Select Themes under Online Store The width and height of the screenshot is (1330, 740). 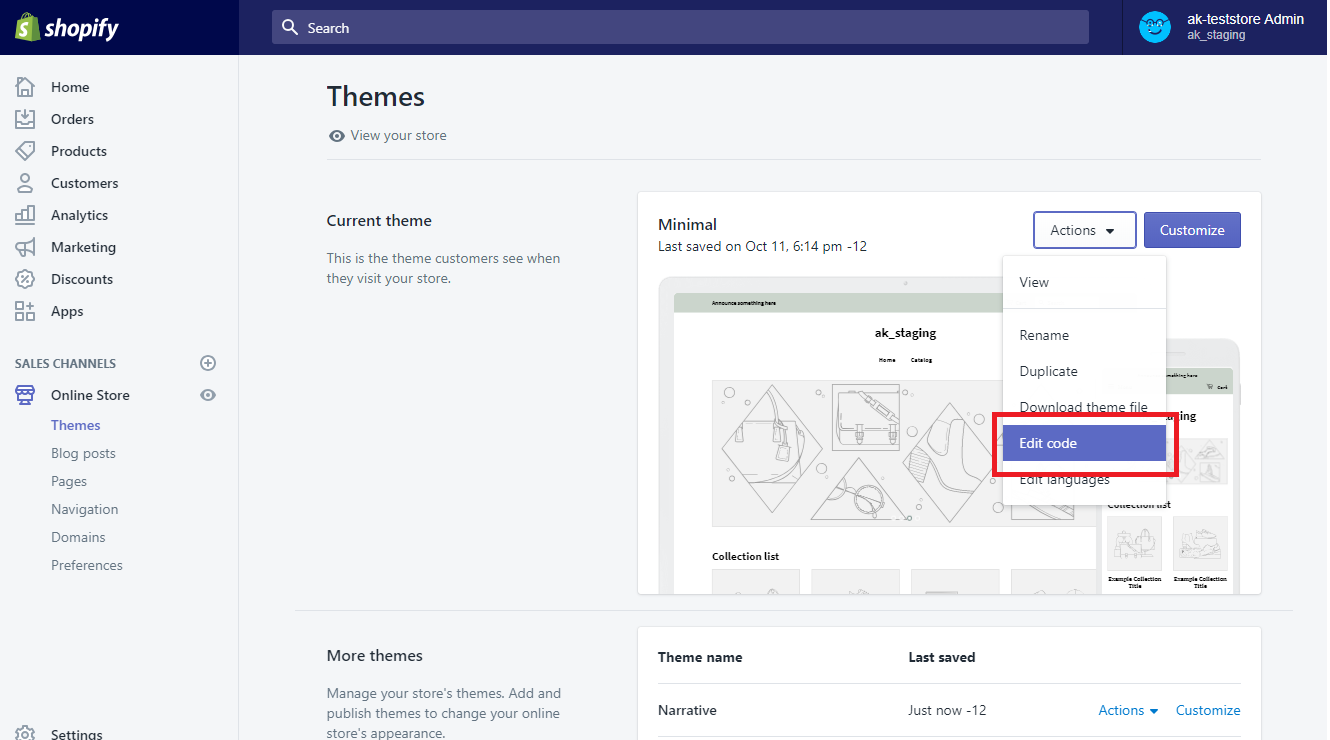(x=76, y=425)
